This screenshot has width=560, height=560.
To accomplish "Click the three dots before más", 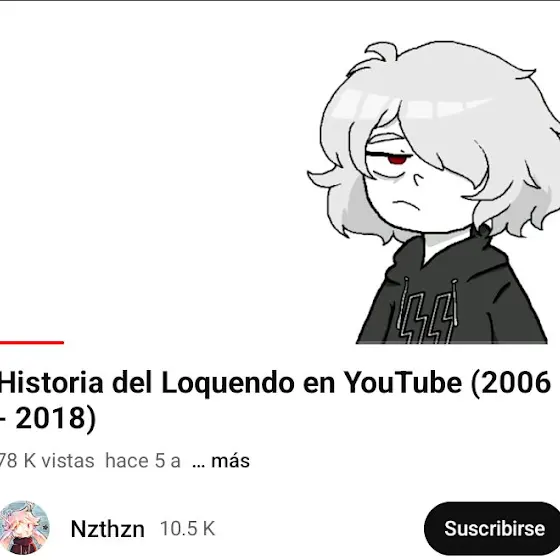I will pos(199,465).
